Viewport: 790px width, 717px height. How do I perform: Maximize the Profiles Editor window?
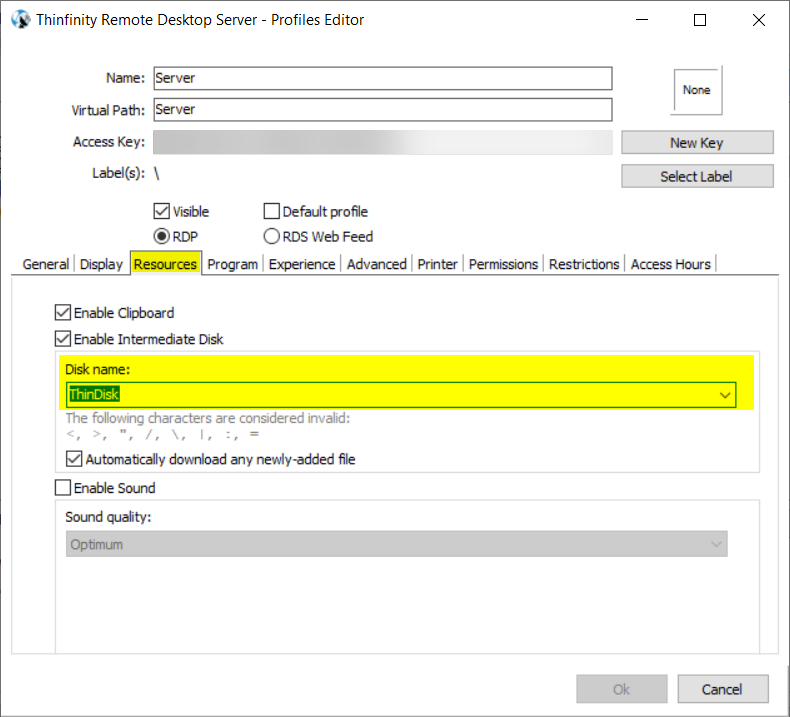coord(700,20)
